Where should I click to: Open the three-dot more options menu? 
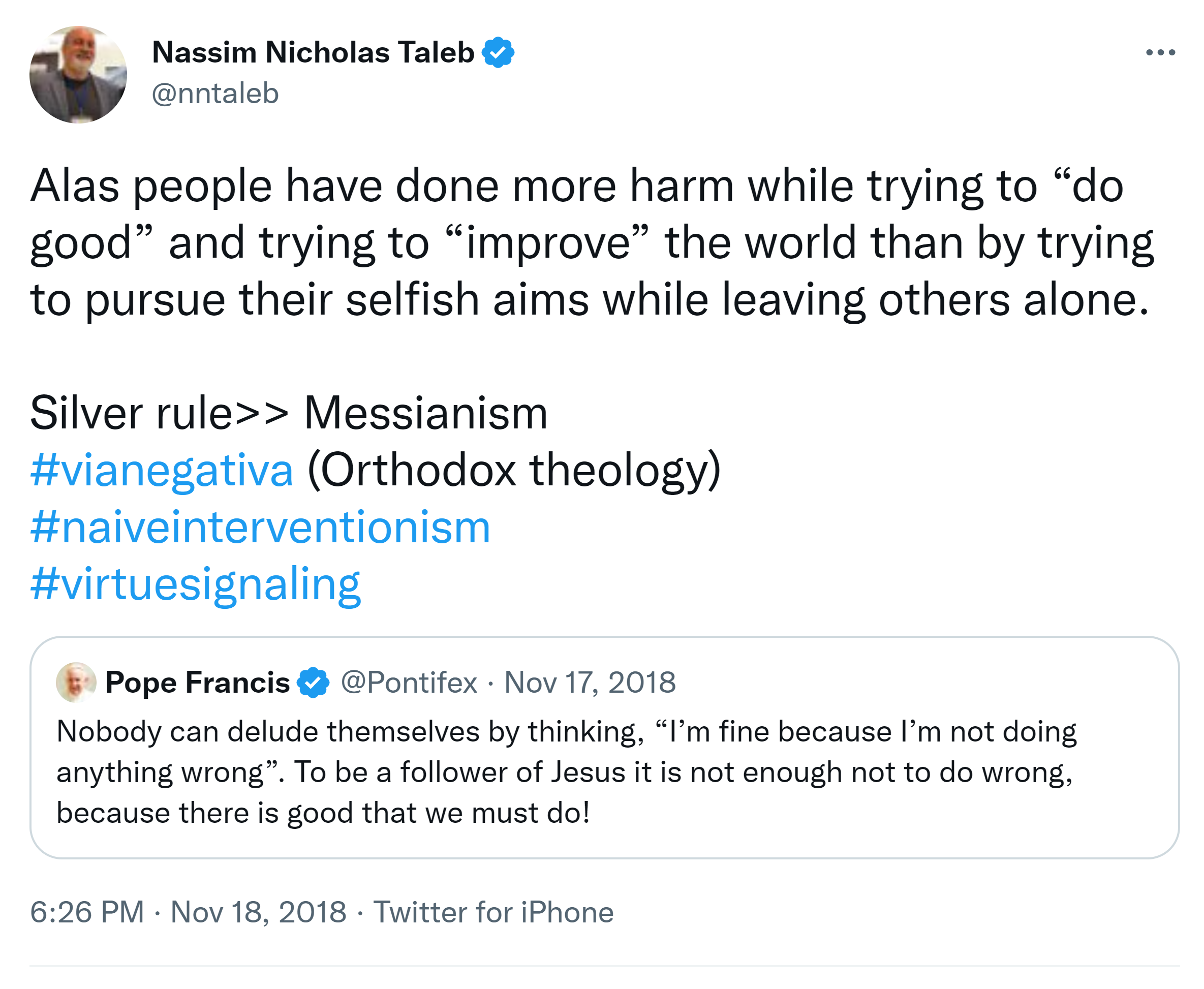coord(1160,52)
